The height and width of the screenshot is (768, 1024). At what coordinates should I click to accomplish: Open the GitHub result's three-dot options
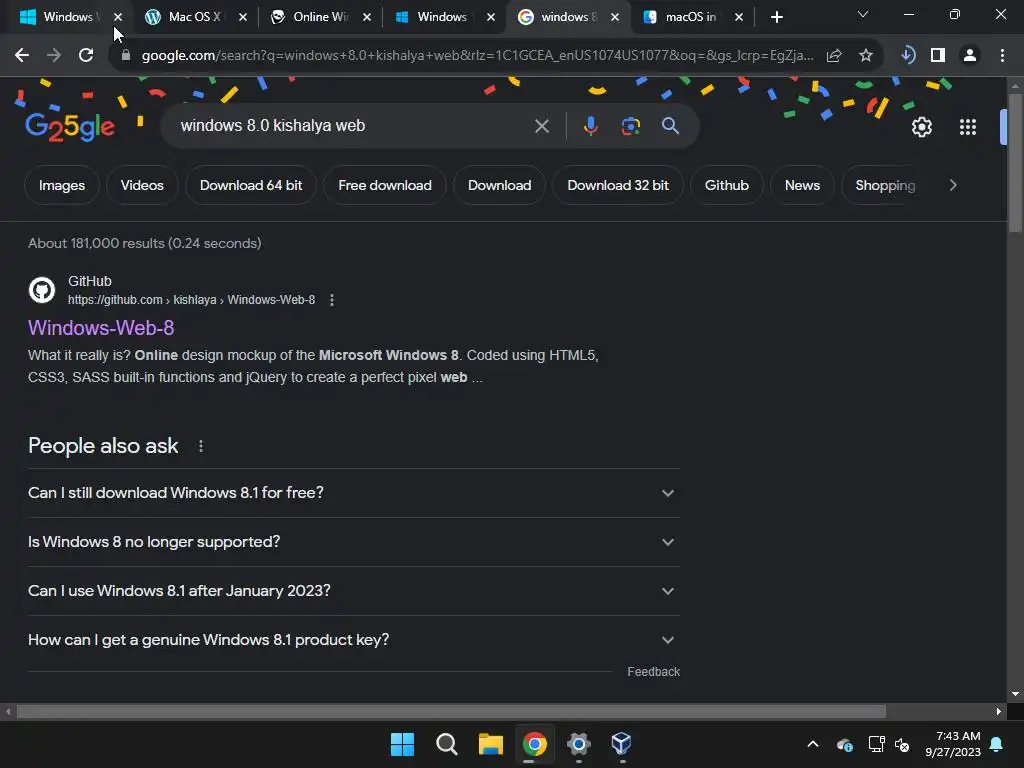coord(332,300)
